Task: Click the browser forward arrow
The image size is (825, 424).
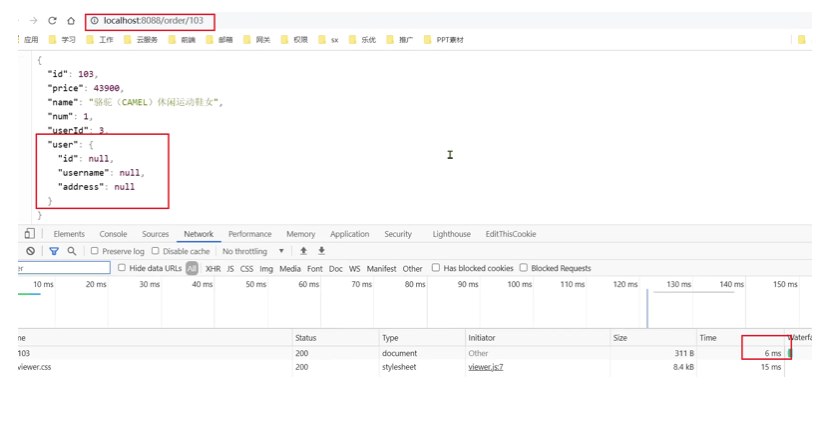Action: [x=34, y=21]
